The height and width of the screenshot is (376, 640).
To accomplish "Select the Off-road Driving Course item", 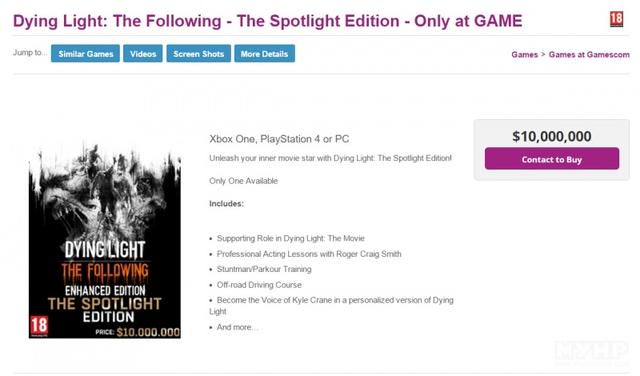I will tap(259, 285).
